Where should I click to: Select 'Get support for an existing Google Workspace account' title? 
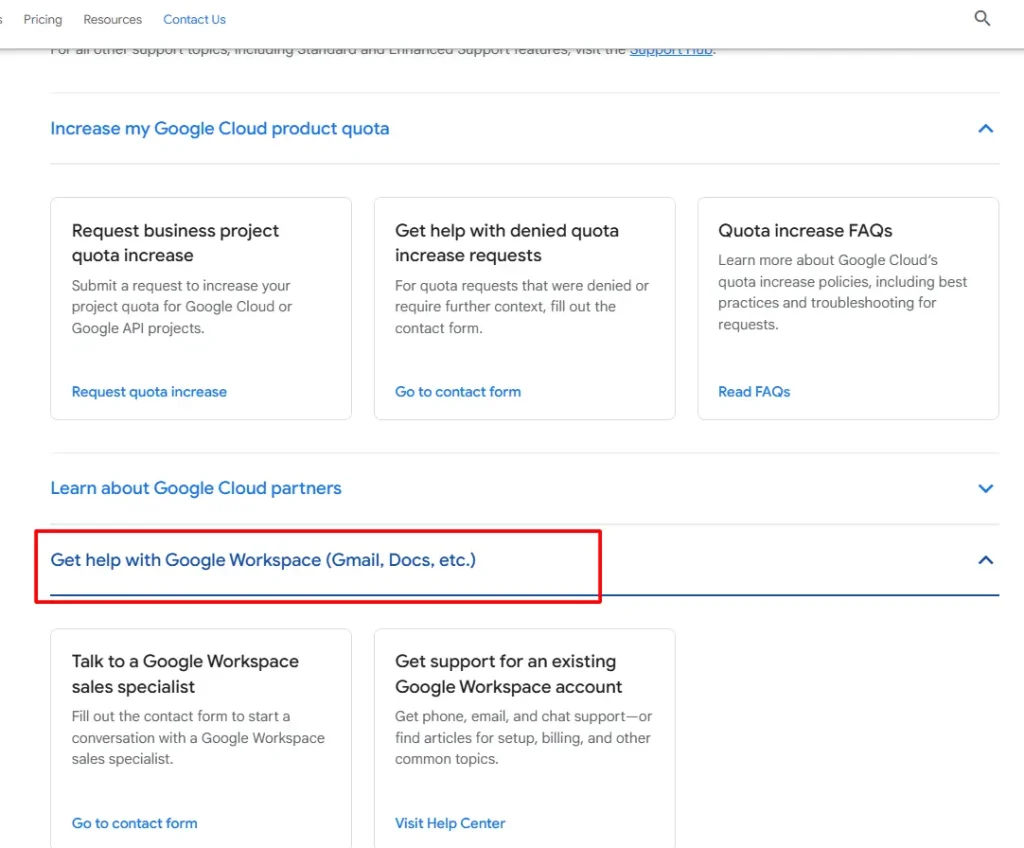508,674
